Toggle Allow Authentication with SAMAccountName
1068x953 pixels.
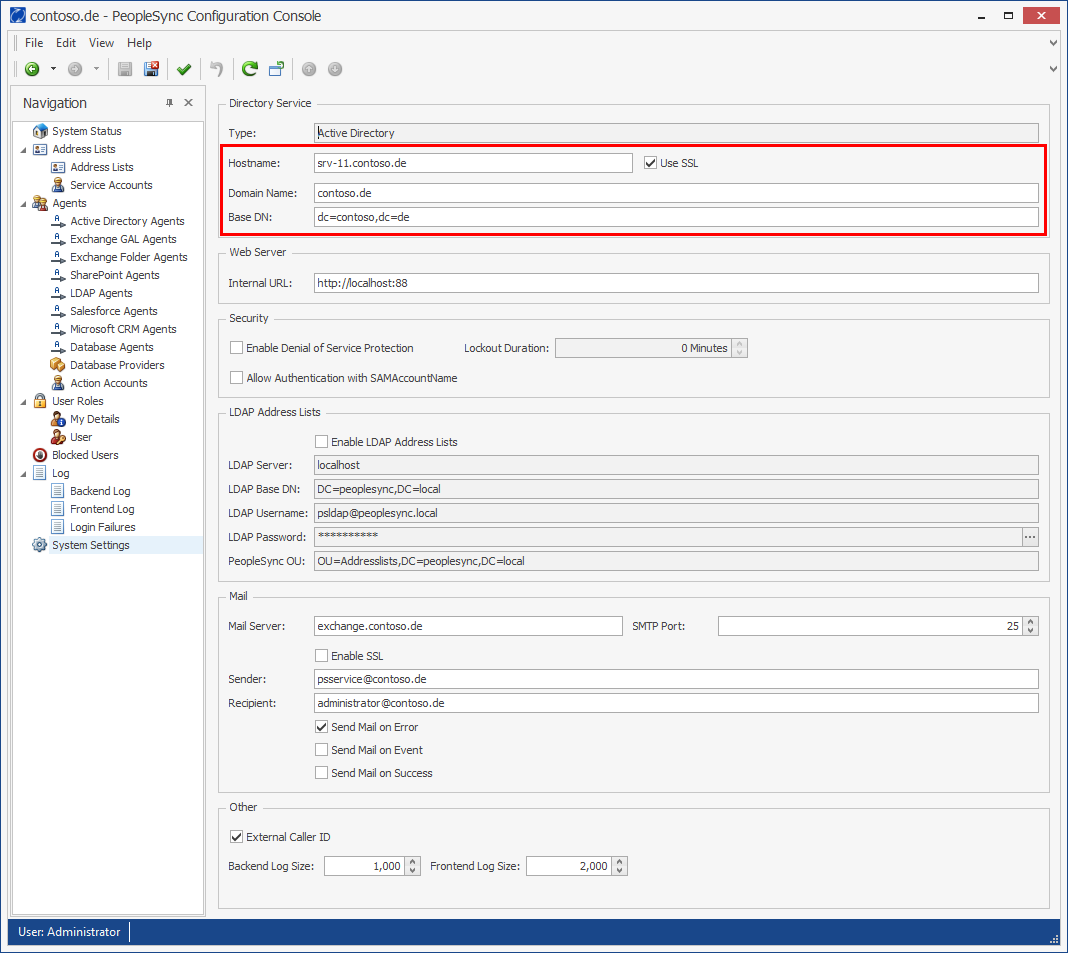pos(236,378)
